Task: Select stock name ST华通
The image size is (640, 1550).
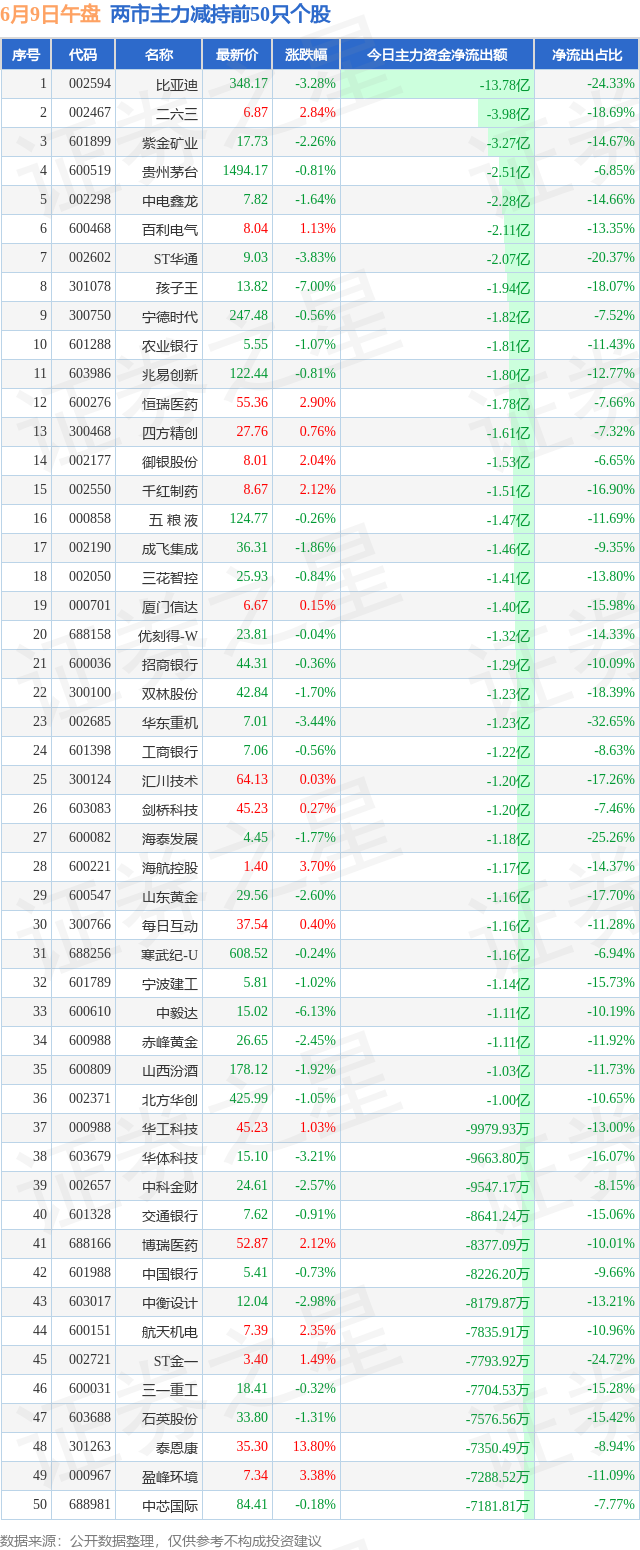Action: 175,258
